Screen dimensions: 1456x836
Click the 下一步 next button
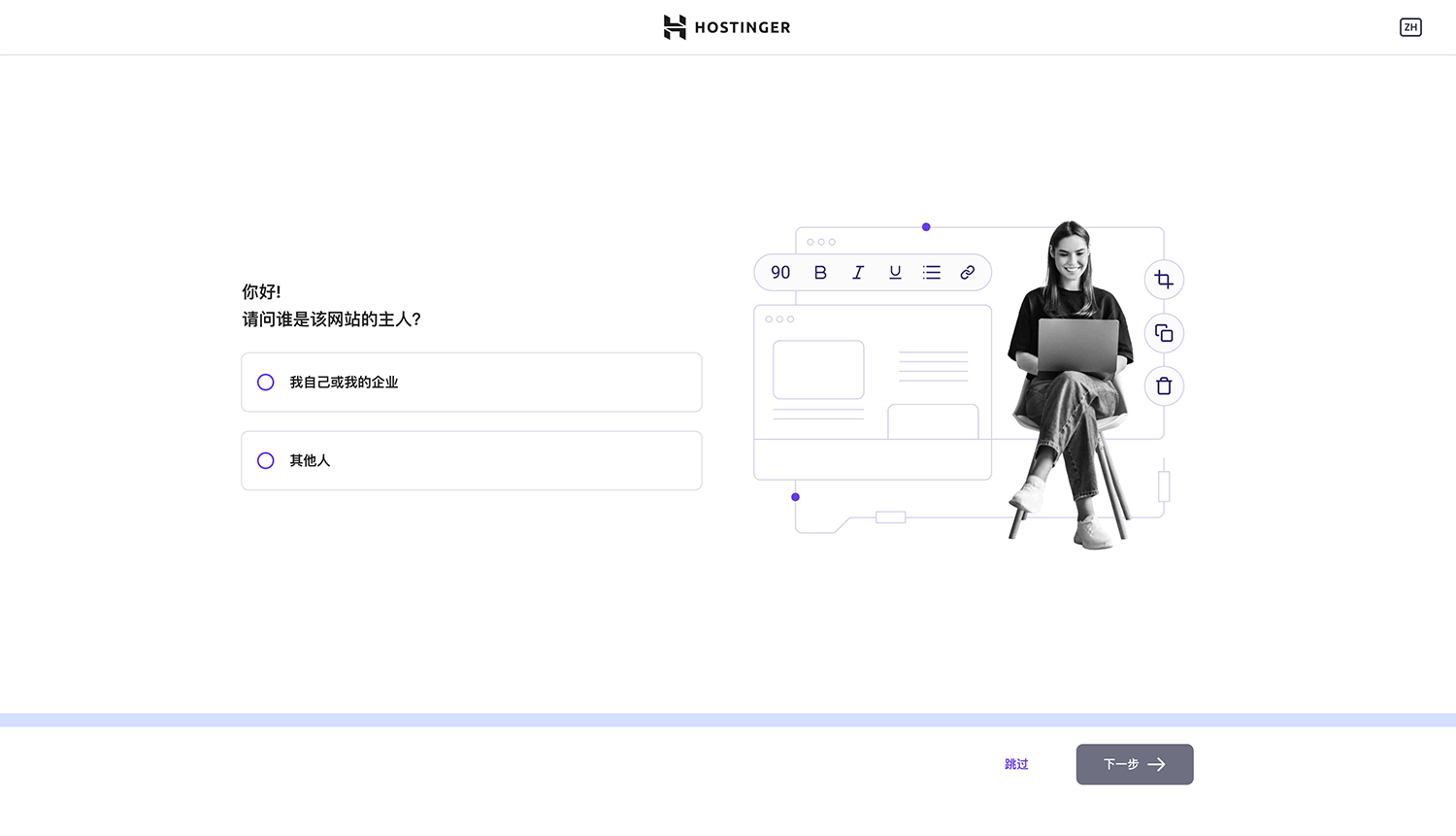tap(1135, 764)
